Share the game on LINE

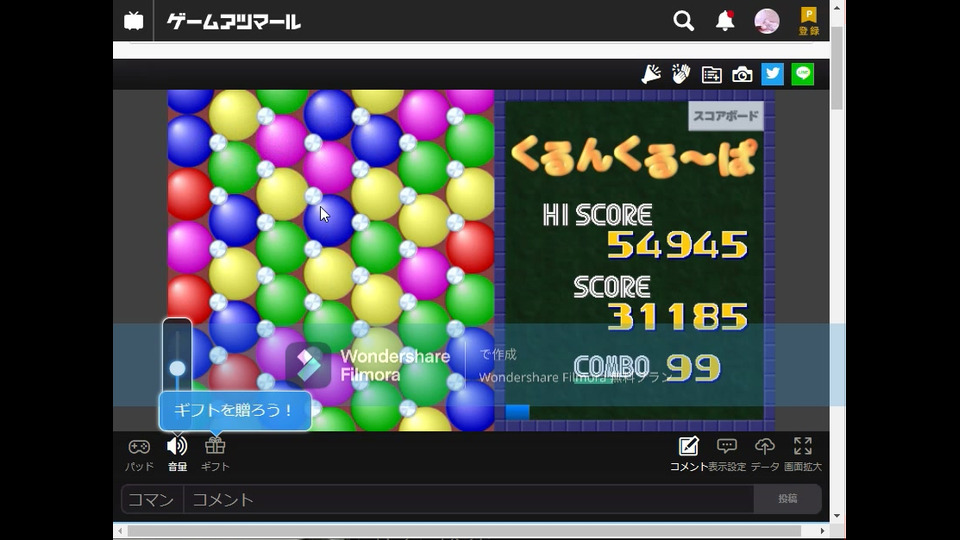point(803,74)
